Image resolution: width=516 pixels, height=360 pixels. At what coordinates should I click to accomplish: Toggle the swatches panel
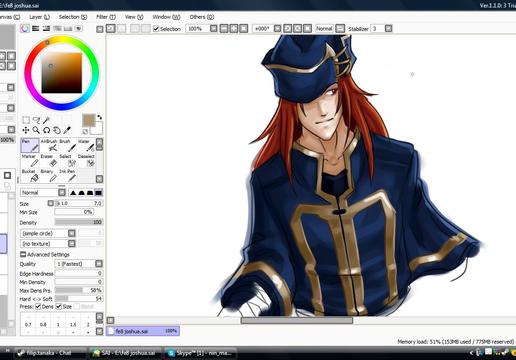pyautogui.click(x=68, y=28)
